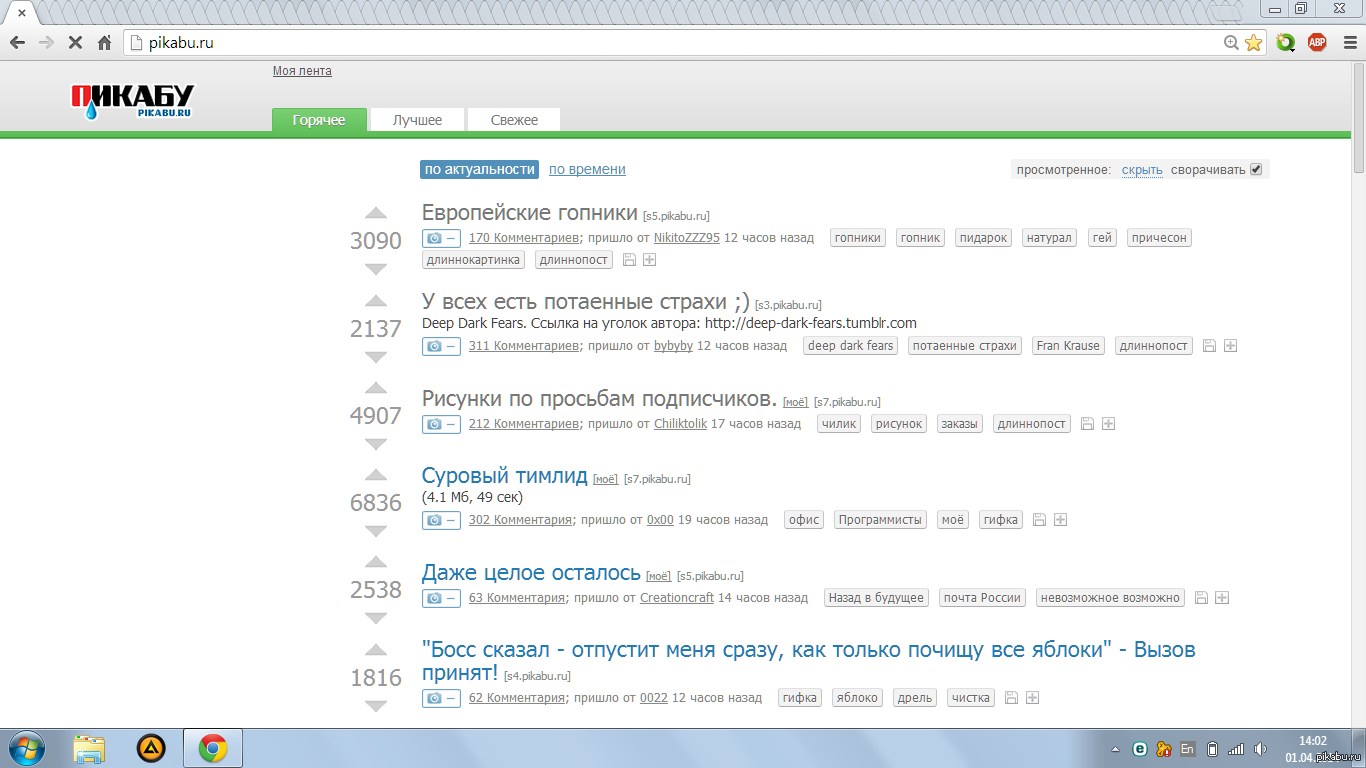Click the 'длиннопост' tag on Chiliktolik's post
1366x768 pixels.
[1032, 424]
